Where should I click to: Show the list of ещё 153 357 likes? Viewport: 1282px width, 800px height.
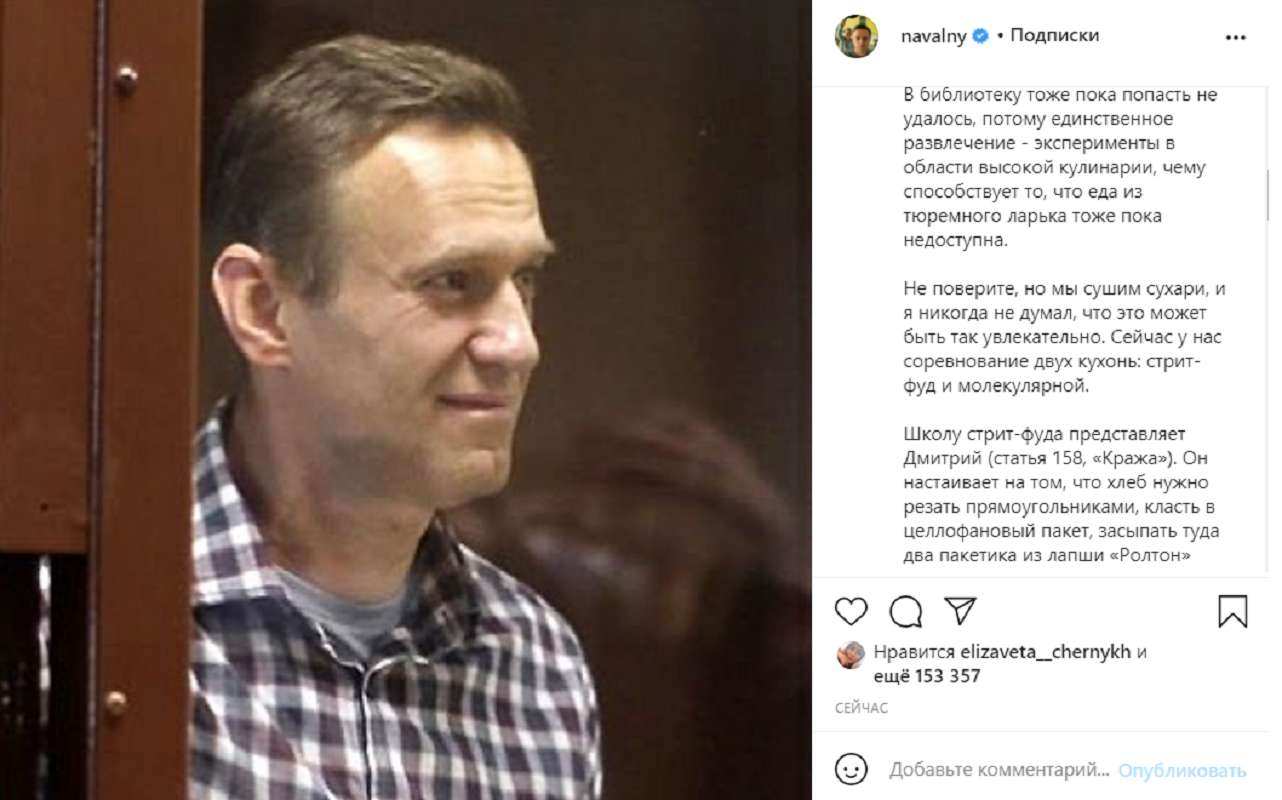click(927, 677)
